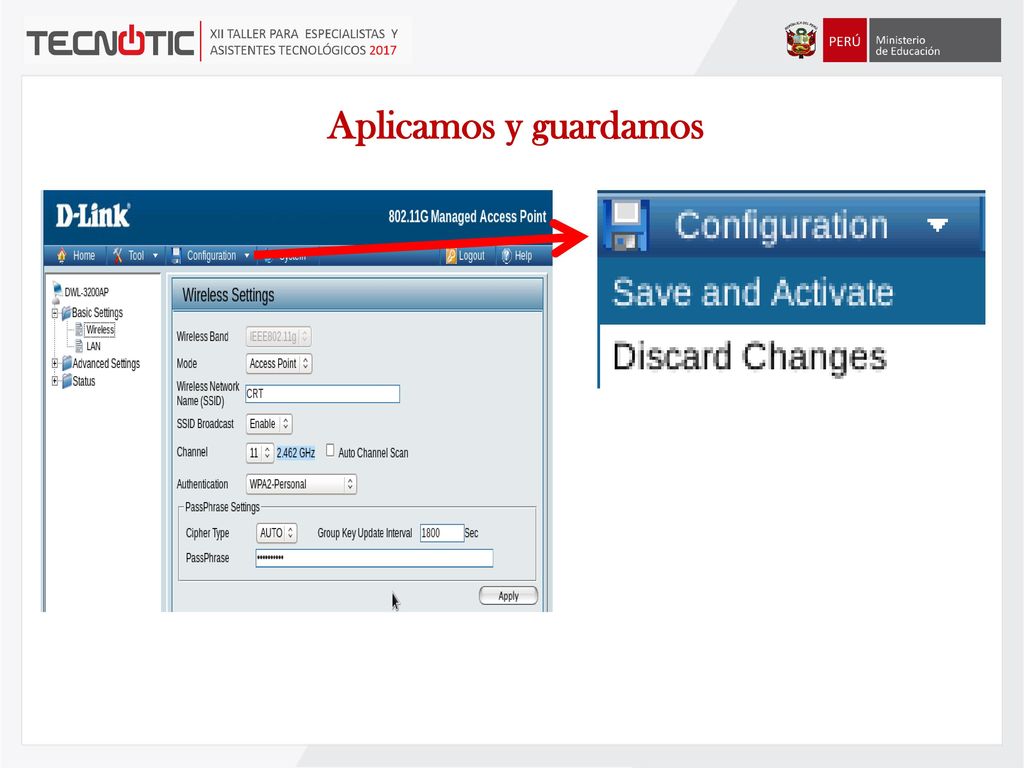Image resolution: width=1024 pixels, height=768 pixels.
Task: Click the Configuration floppy disk icon in D-Link toolbar
Action: click(x=176, y=255)
